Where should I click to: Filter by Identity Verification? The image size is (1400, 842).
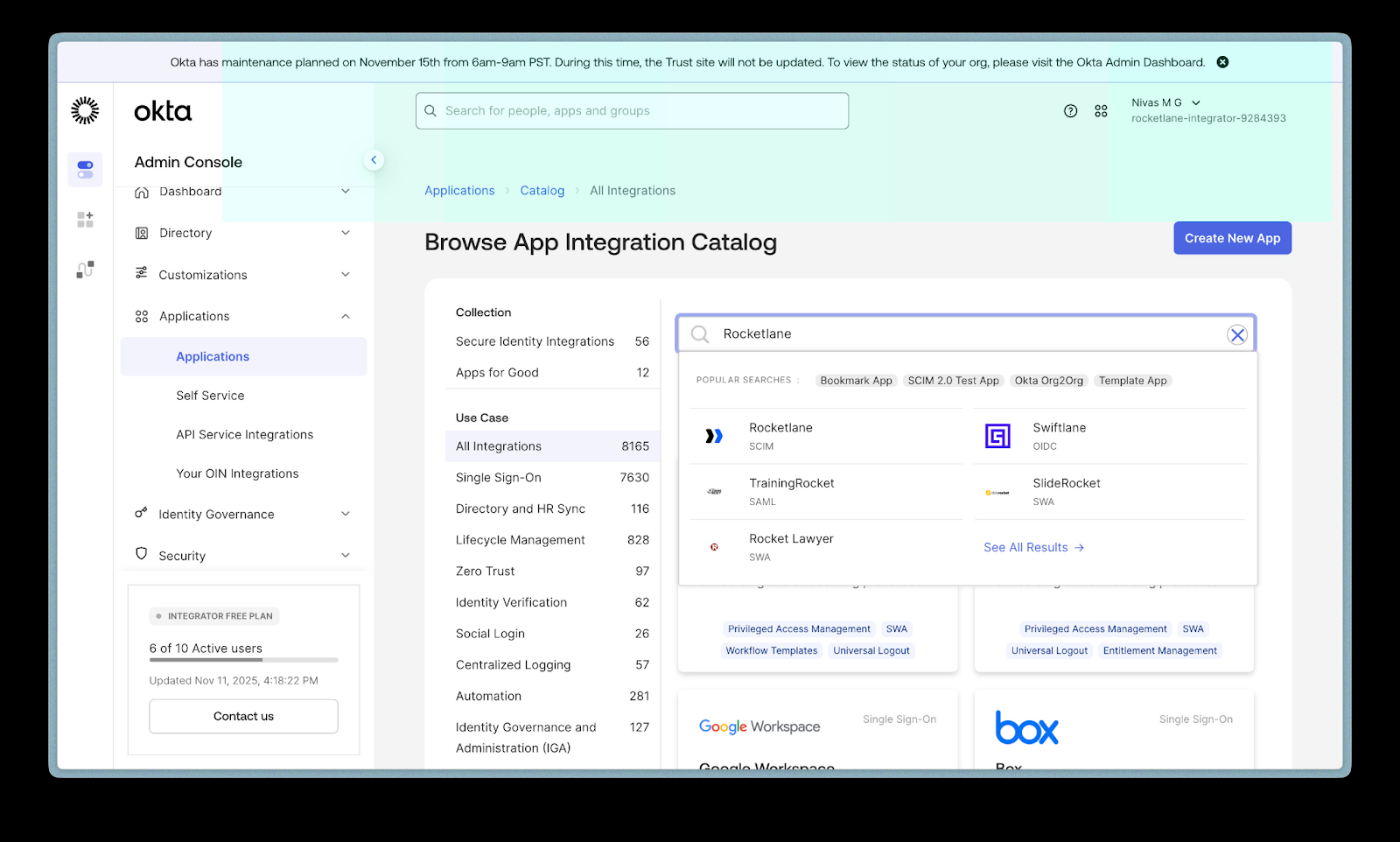click(x=552, y=602)
